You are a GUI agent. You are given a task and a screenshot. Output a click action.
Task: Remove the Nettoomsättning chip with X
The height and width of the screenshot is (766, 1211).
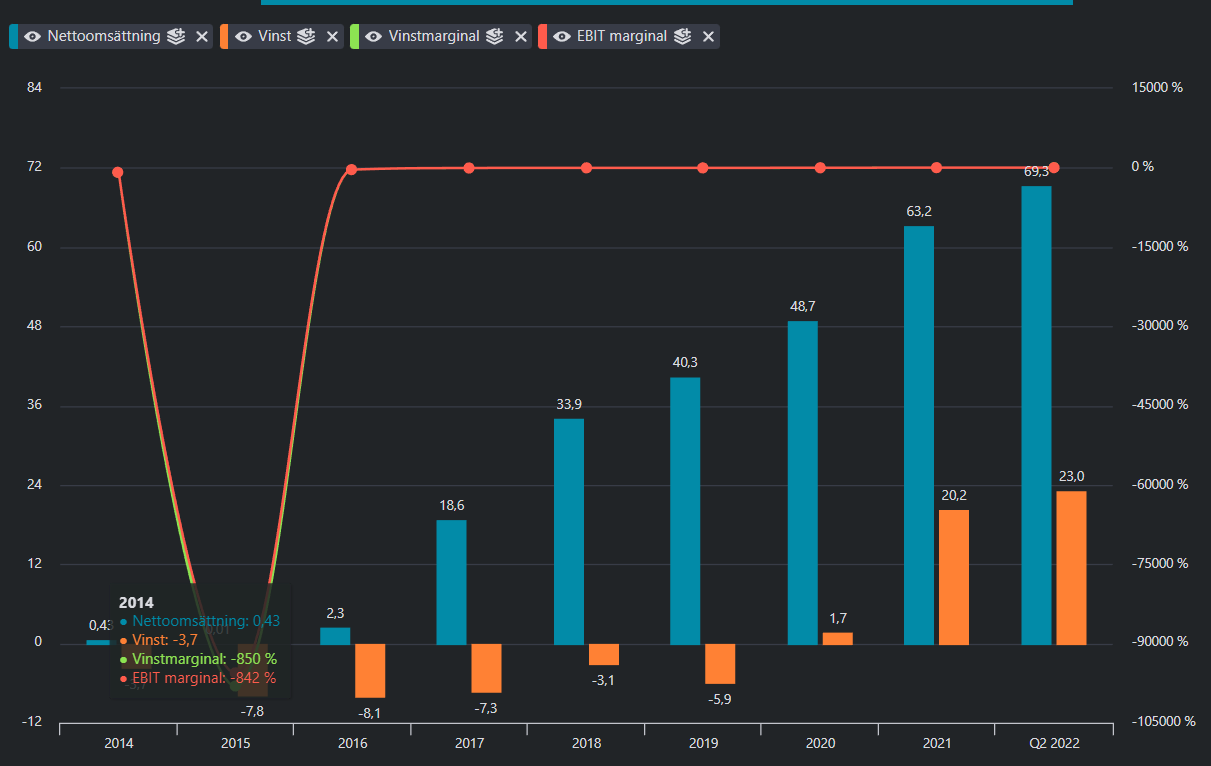click(x=201, y=36)
